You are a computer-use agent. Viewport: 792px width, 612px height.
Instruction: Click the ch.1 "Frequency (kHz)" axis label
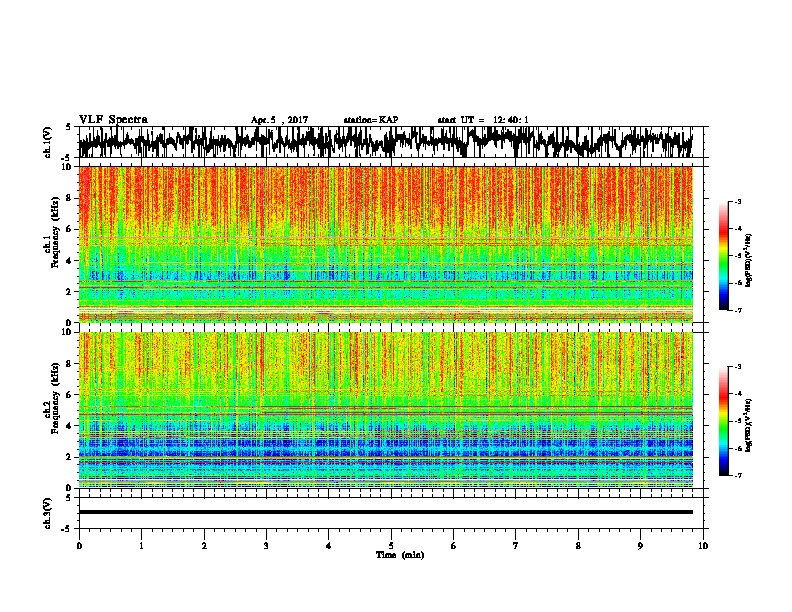pyautogui.click(x=56, y=232)
